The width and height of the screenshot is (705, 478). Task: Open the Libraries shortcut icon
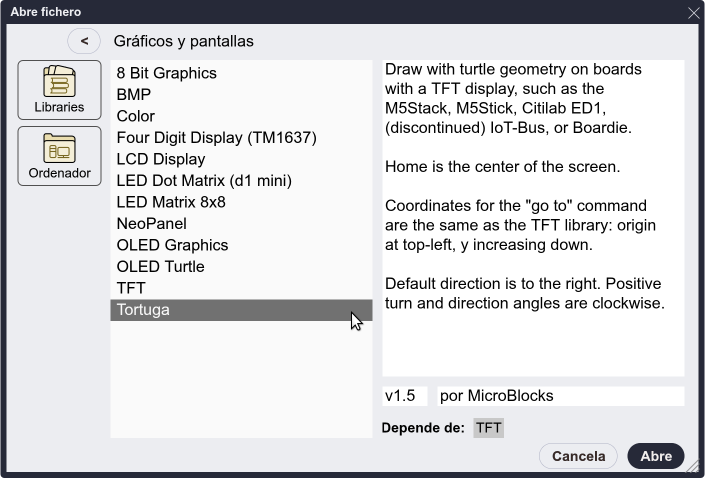[x=59, y=90]
